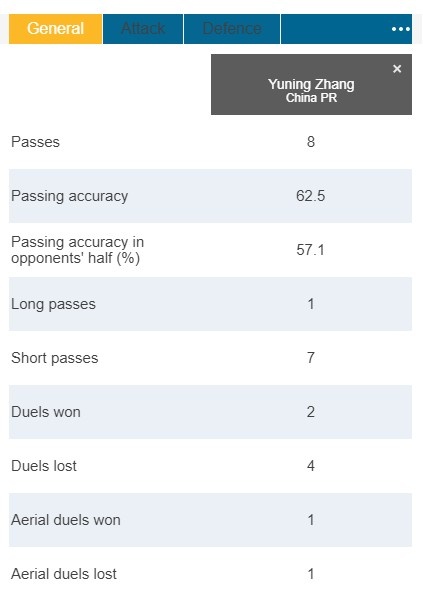Click the Long passes row
This screenshot has height=612, width=423.
click(x=210, y=304)
